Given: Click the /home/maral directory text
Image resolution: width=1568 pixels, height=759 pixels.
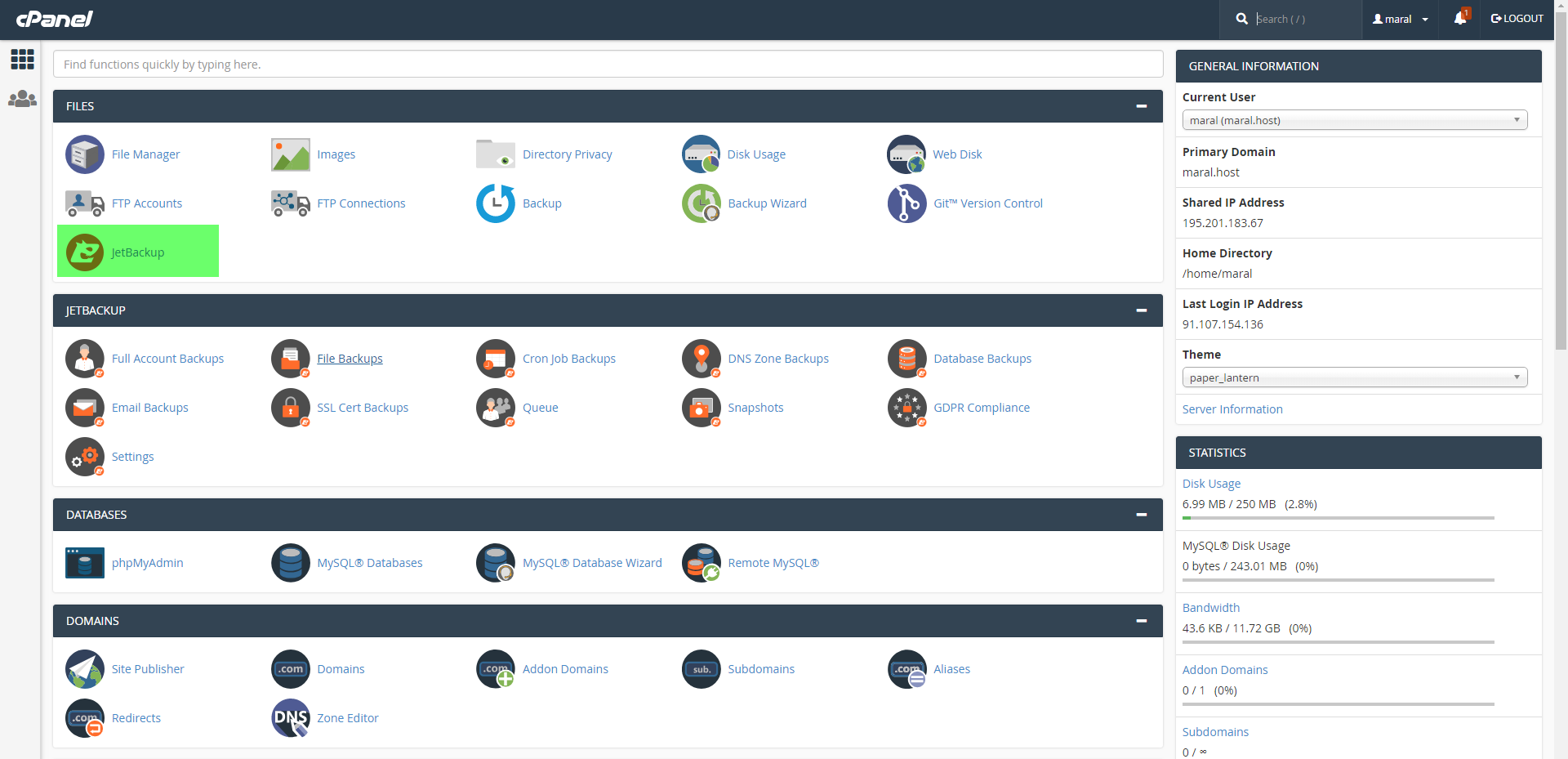Looking at the screenshot, I should [1217, 274].
